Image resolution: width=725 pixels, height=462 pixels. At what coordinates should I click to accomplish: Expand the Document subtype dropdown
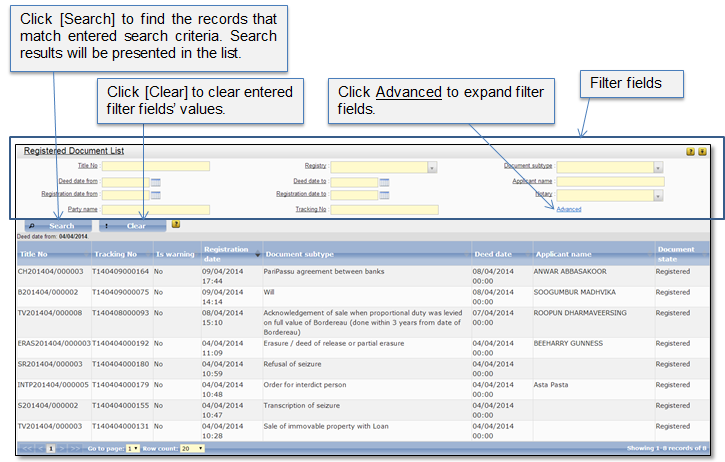click(658, 167)
